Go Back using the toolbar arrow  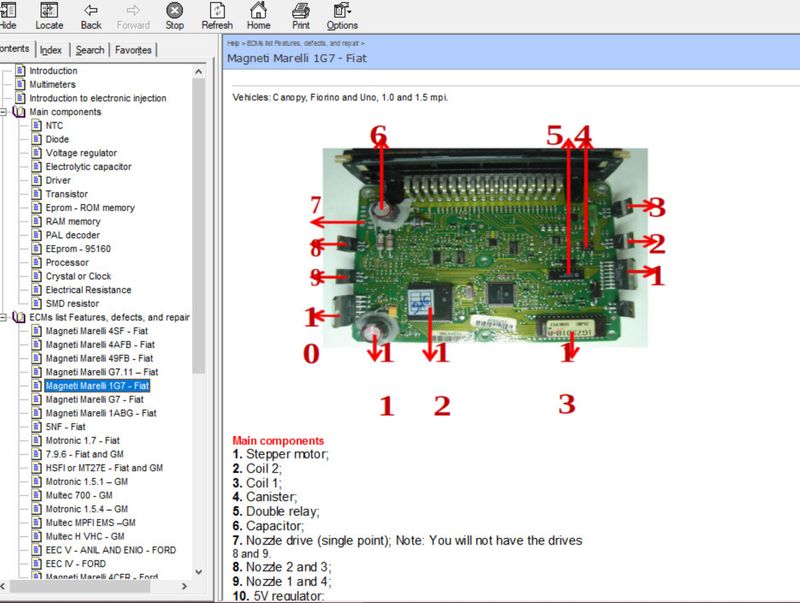coord(91,15)
